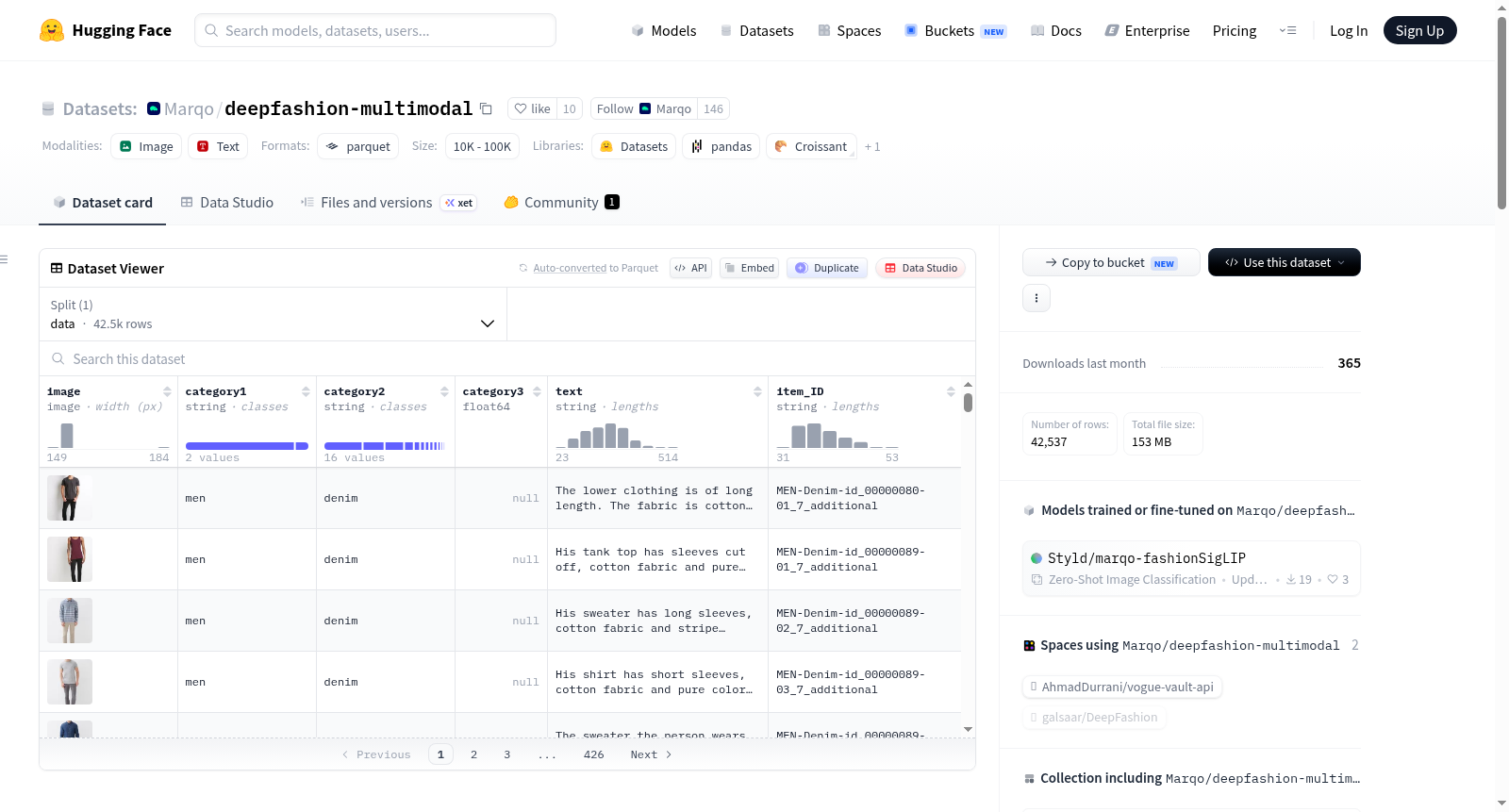Image resolution: width=1509 pixels, height=812 pixels.
Task: Expand the Split data dropdown
Action: [273, 314]
